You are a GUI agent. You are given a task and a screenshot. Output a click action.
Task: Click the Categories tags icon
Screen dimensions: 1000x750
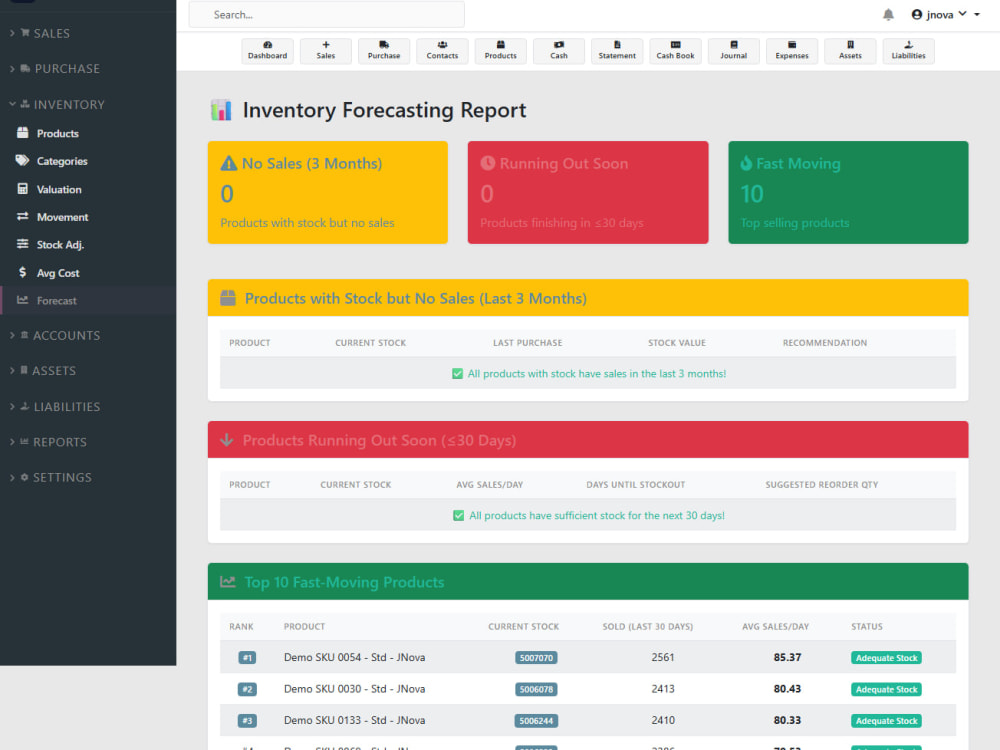[22, 161]
